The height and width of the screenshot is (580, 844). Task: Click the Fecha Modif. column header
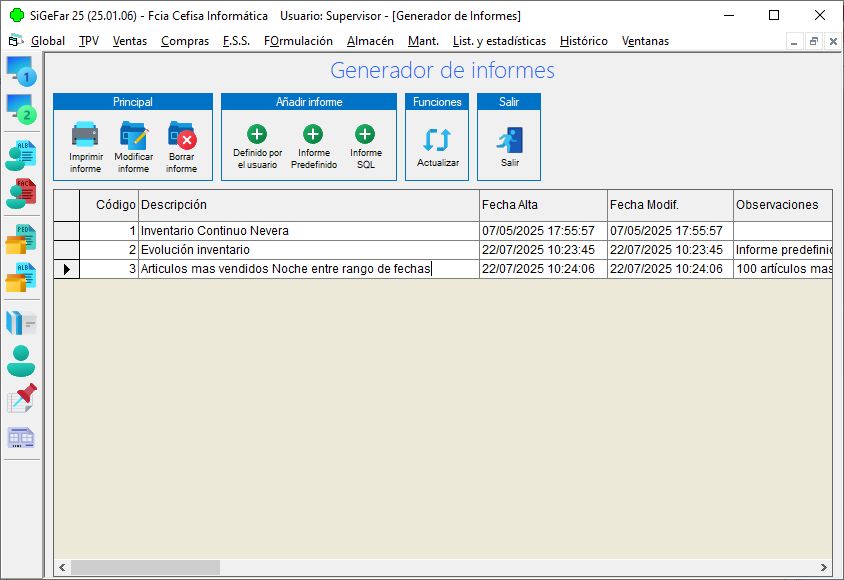pos(670,205)
